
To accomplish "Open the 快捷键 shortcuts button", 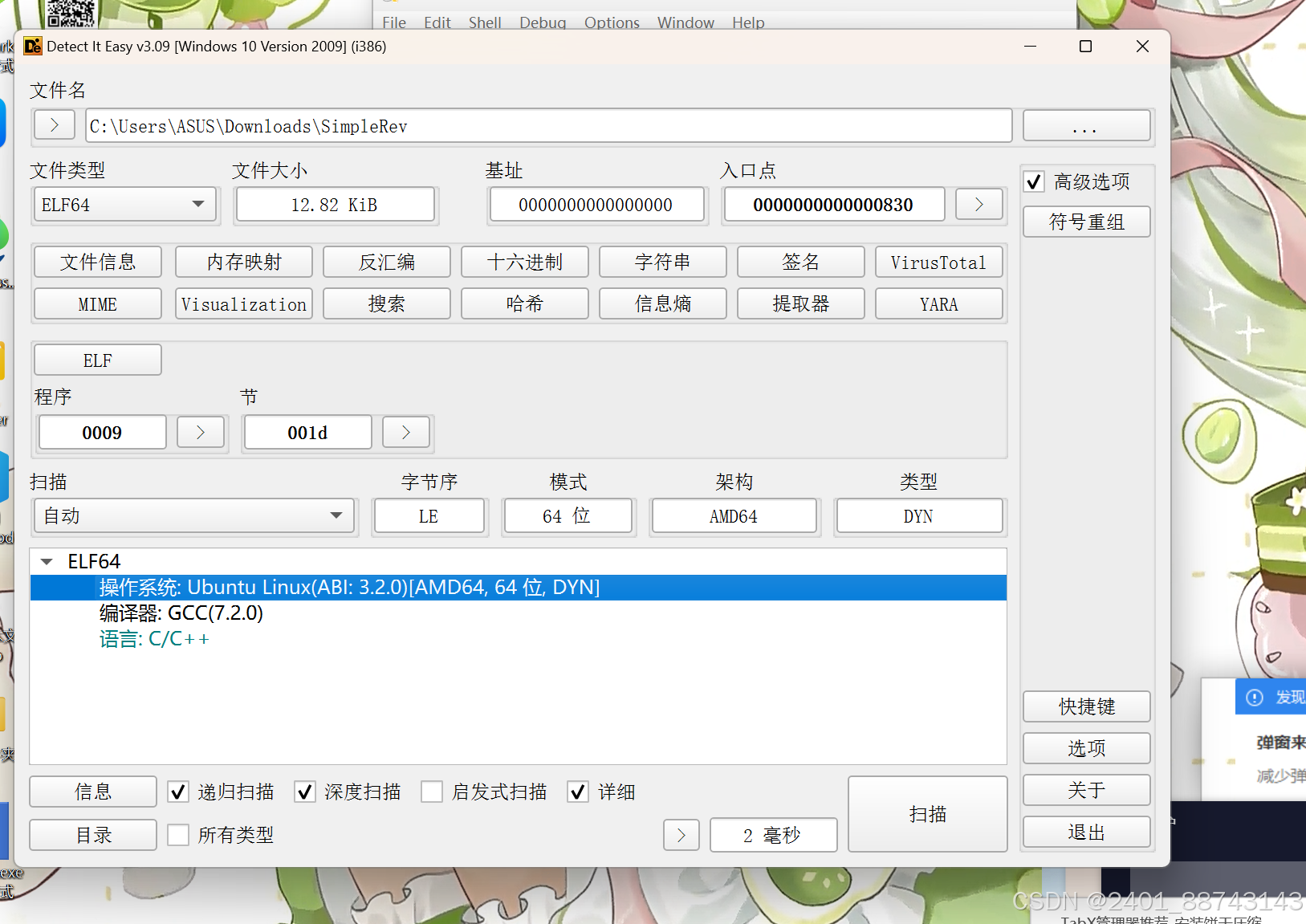I will (1087, 706).
